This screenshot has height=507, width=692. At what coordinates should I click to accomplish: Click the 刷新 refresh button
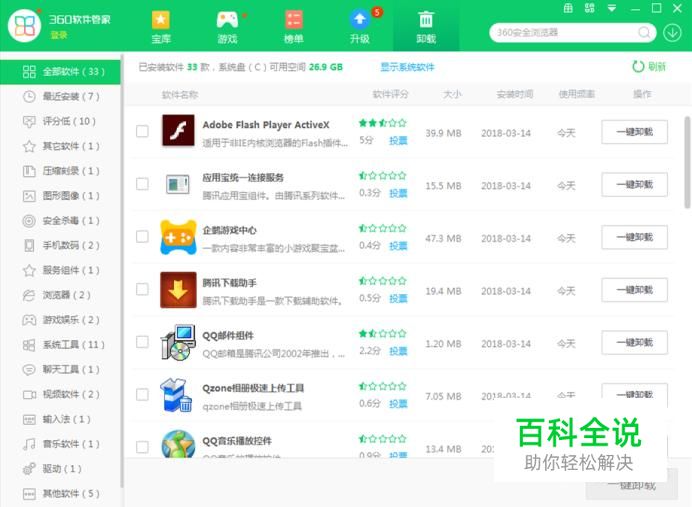[x=649, y=67]
